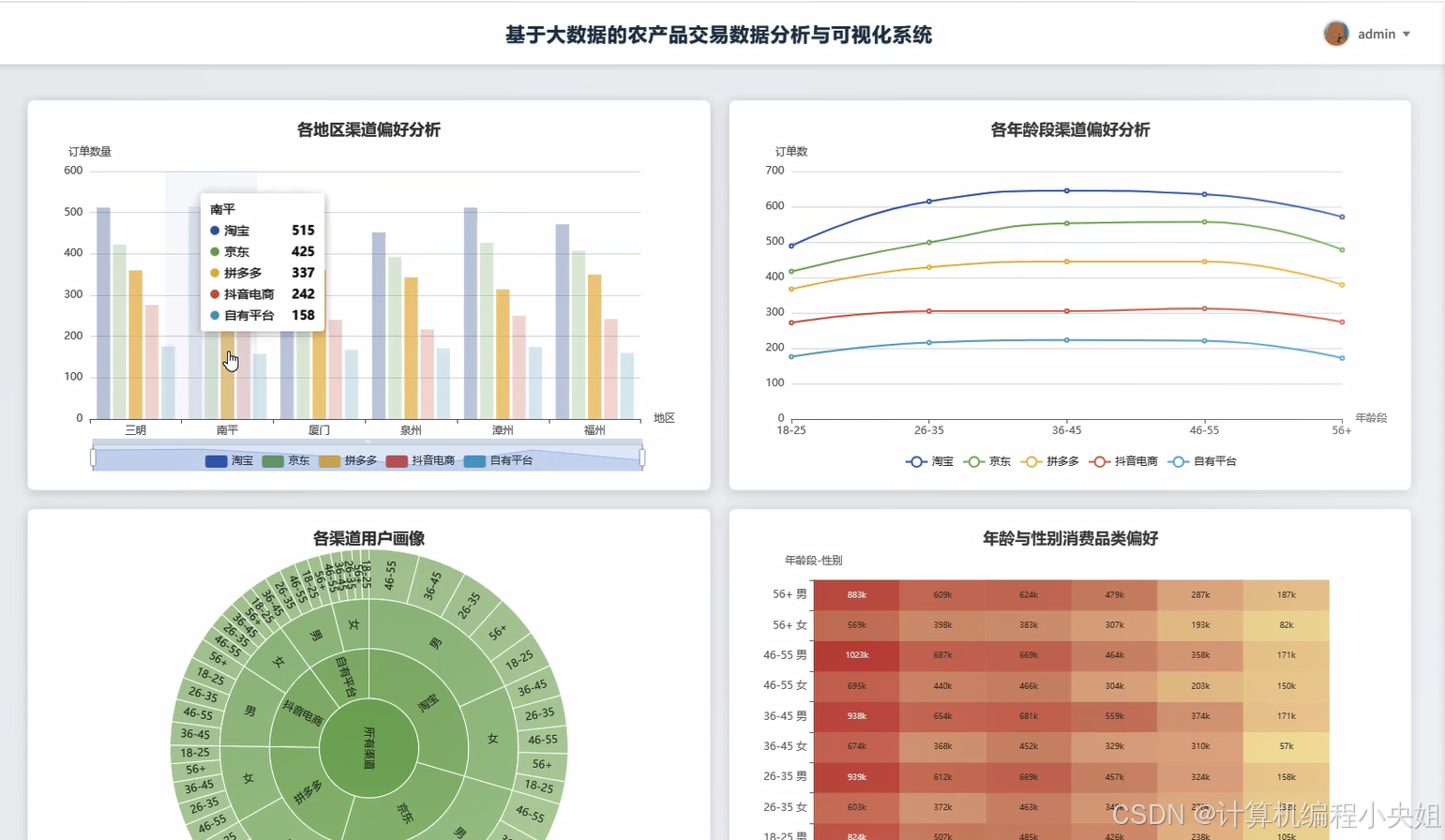Toggle 拼多多 legend in the region bar chart
1445x840 pixels.
348,460
